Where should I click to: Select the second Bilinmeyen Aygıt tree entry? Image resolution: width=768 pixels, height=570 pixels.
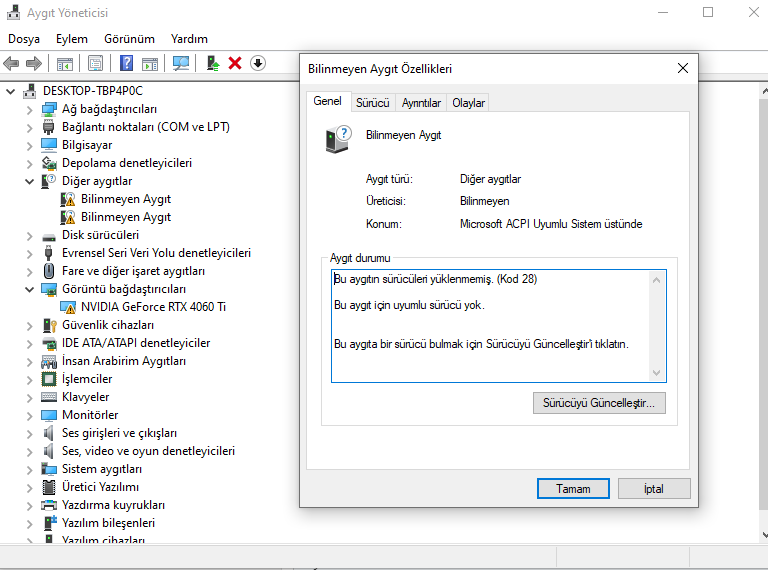coord(125,217)
